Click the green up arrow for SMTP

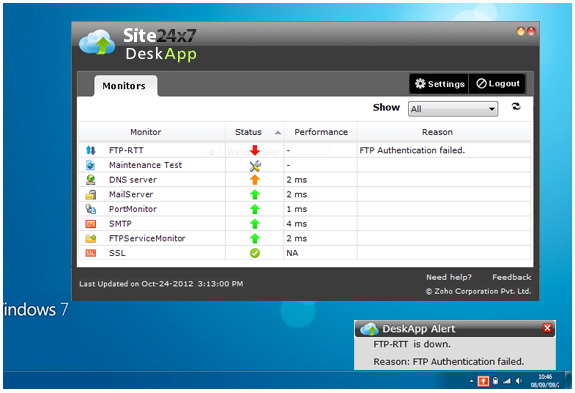255,224
